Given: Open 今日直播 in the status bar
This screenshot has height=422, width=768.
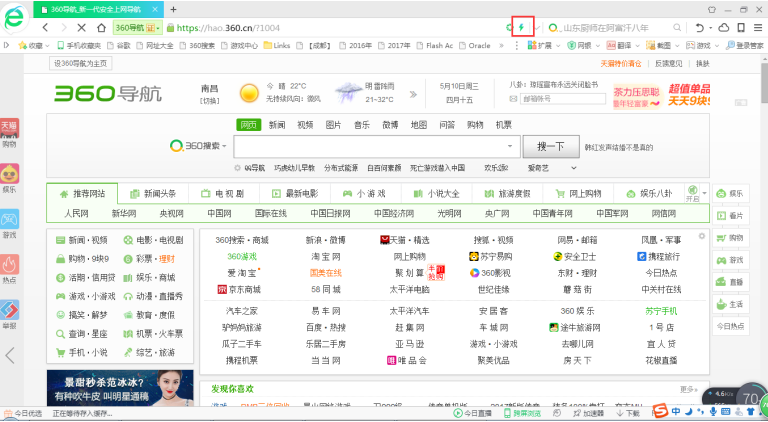Looking at the screenshot, I should 473,412.
